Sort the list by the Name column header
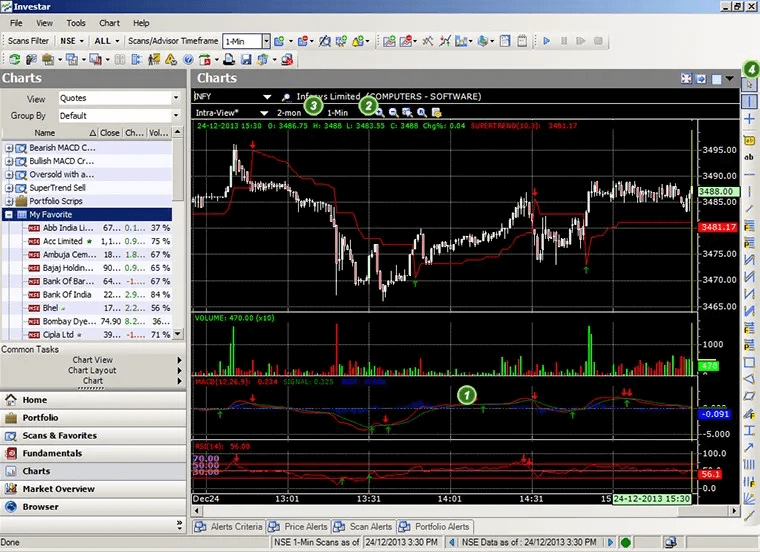 [x=45, y=133]
